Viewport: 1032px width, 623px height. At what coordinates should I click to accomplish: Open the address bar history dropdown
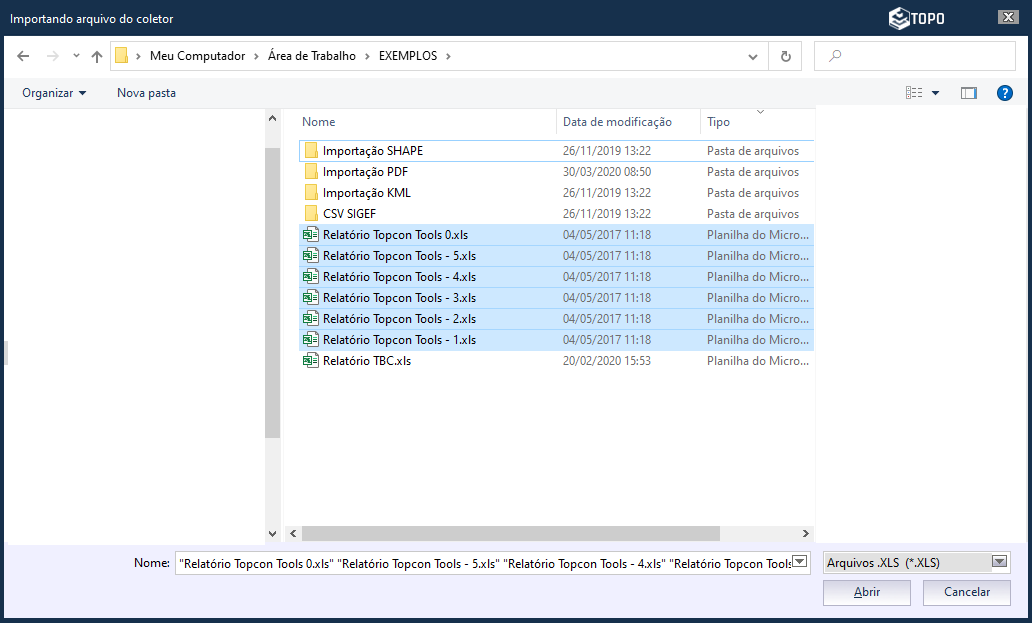pos(753,57)
